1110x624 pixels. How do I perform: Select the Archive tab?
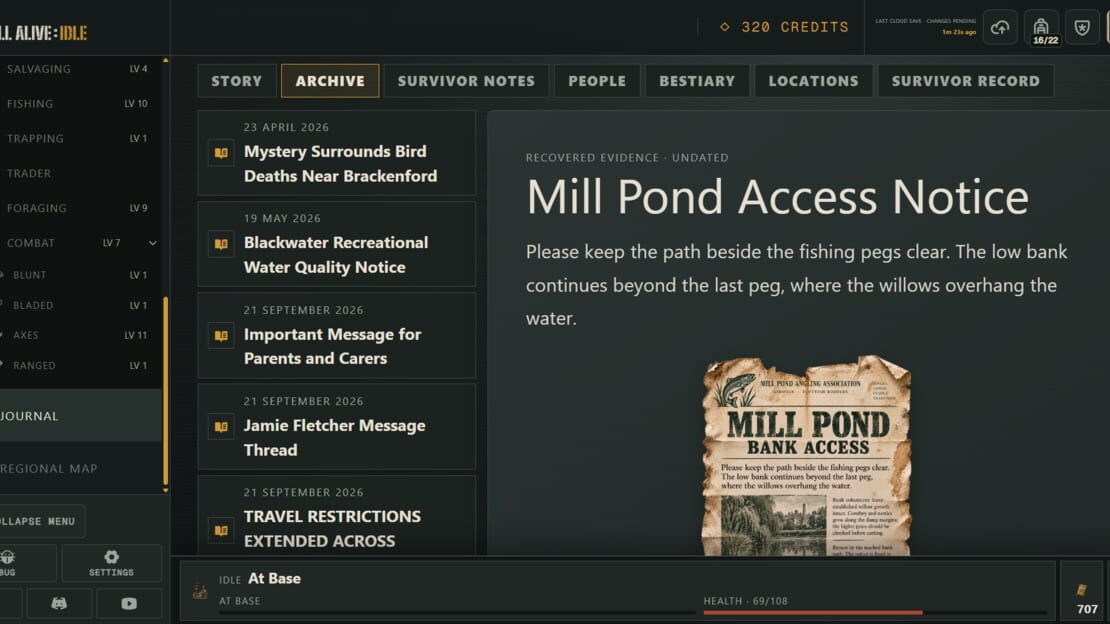pos(330,81)
